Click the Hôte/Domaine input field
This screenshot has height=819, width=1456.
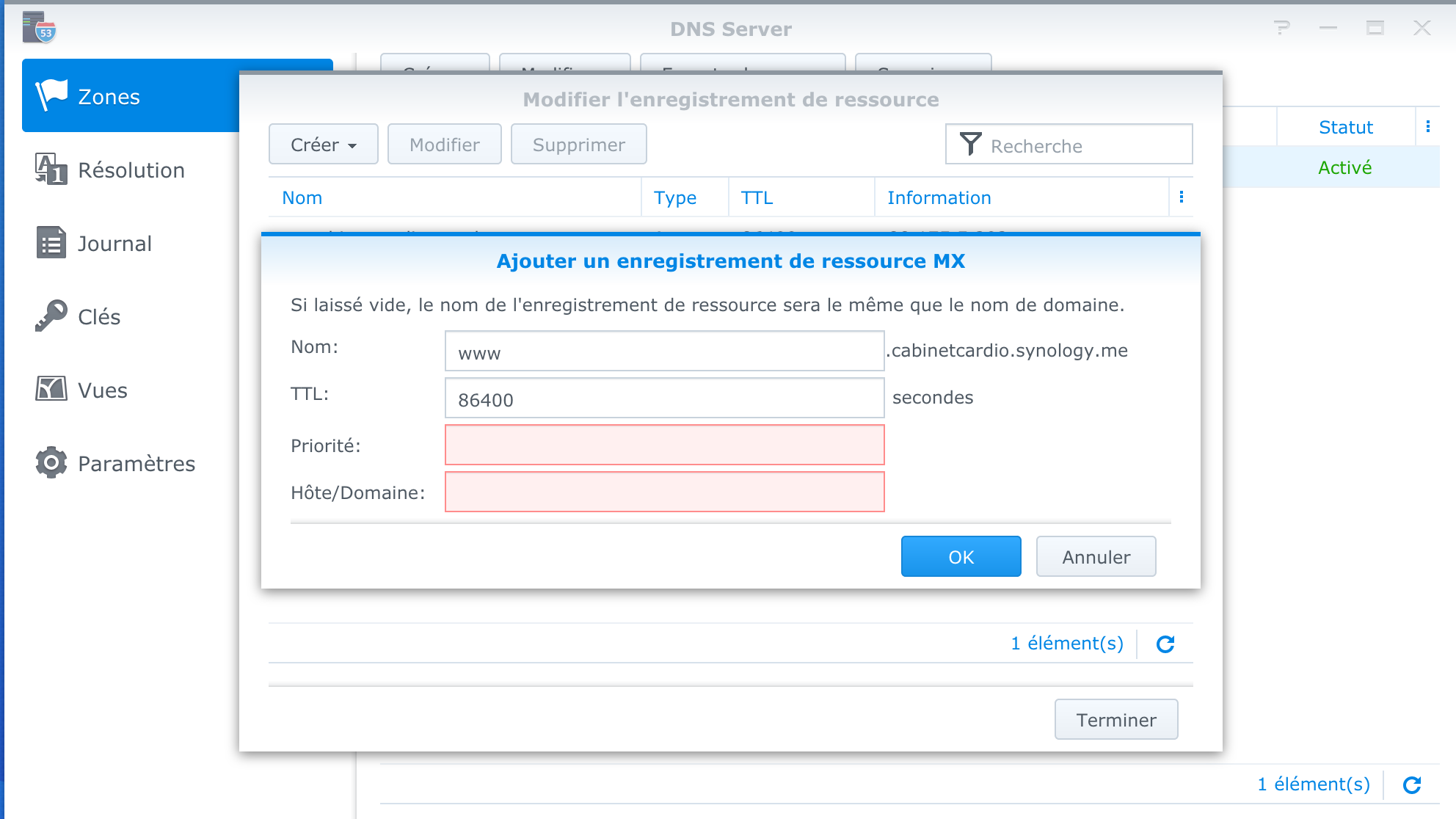tap(664, 492)
